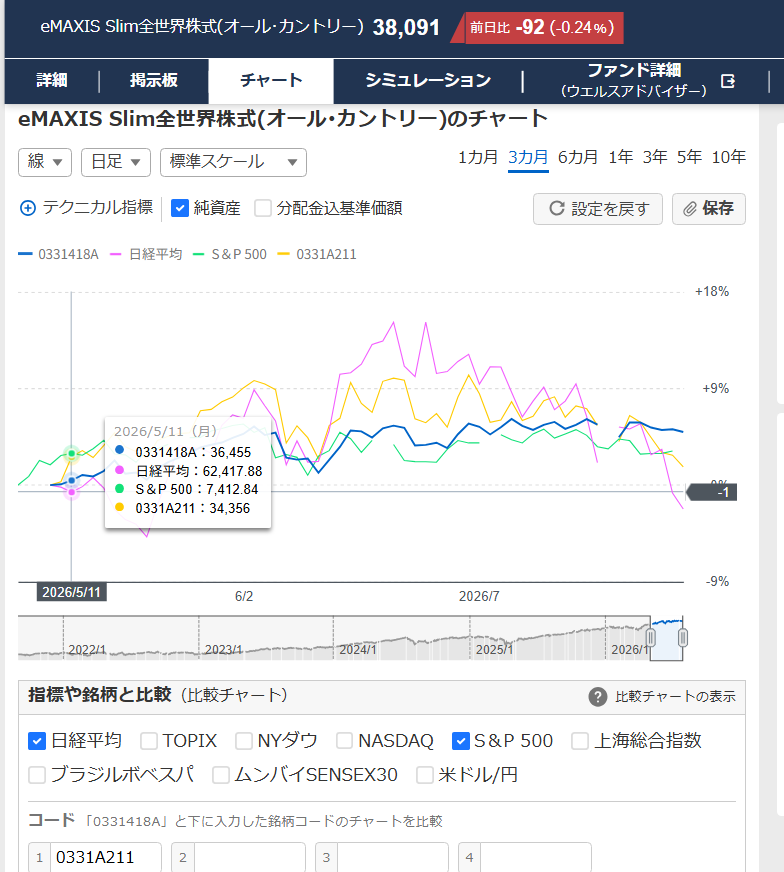The width and height of the screenshot is (784, 872).
Task: Click the blue 0331418A legend swatch
Action: [25, 254]
